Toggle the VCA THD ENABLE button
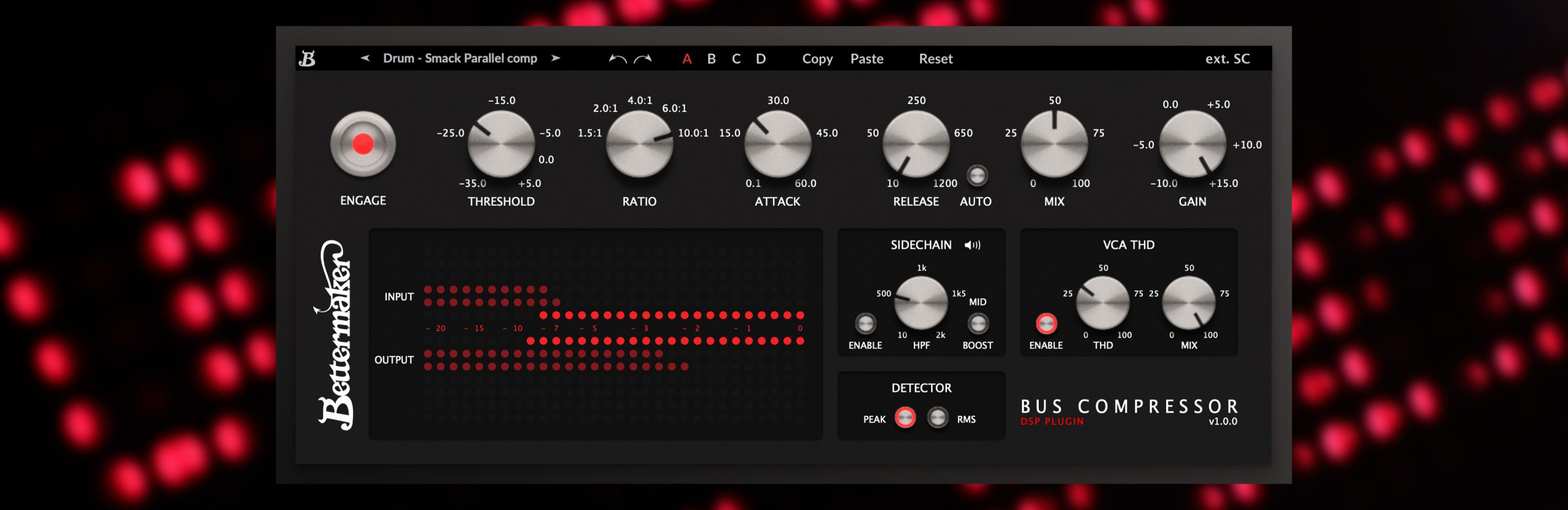The width and height of the screenshot is (1568, 510). click(x=1046, y=323)
